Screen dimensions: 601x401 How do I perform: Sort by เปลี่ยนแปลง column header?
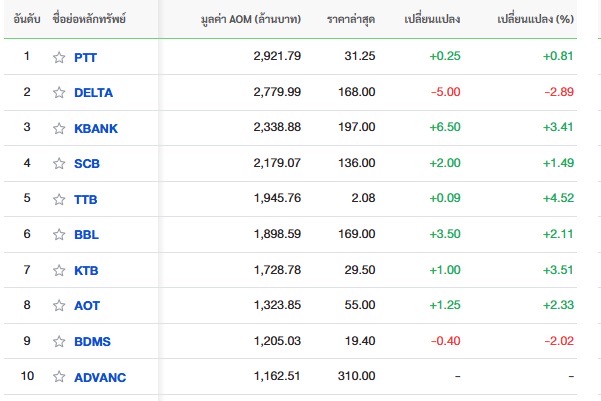[432, 20]
